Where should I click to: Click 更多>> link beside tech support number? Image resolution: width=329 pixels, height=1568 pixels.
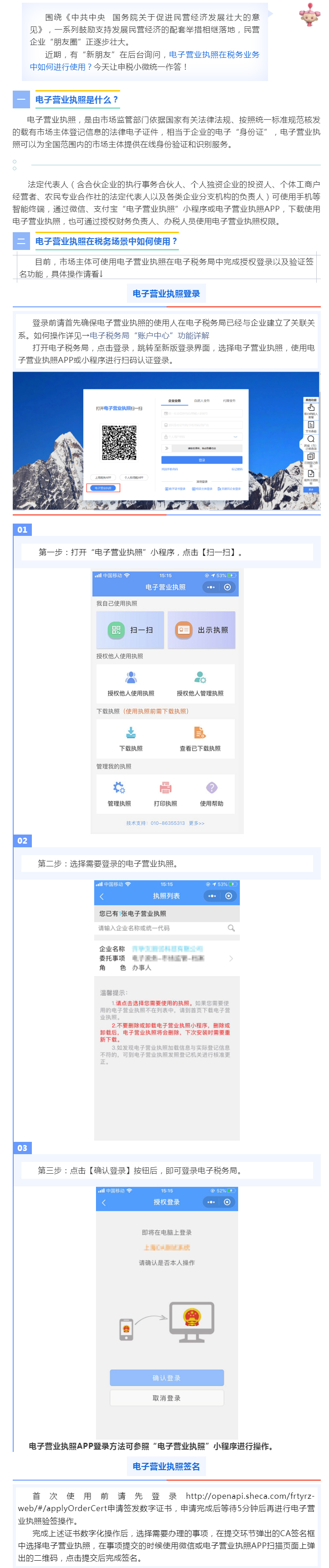197,823
